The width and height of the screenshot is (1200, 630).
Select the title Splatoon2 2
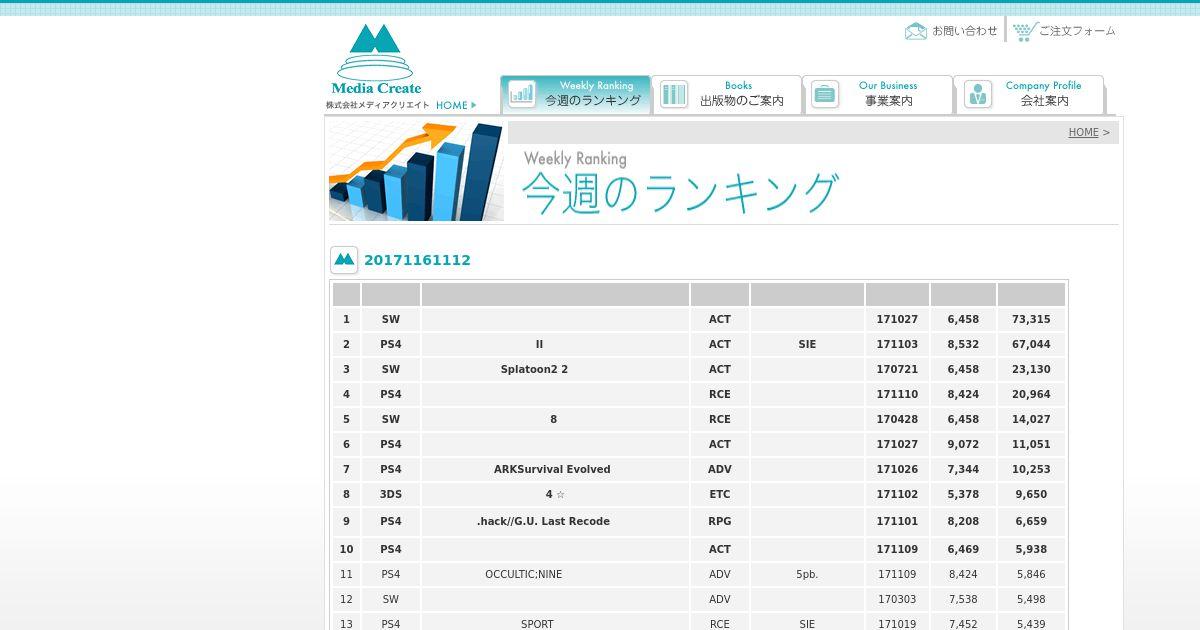[534, 369]
